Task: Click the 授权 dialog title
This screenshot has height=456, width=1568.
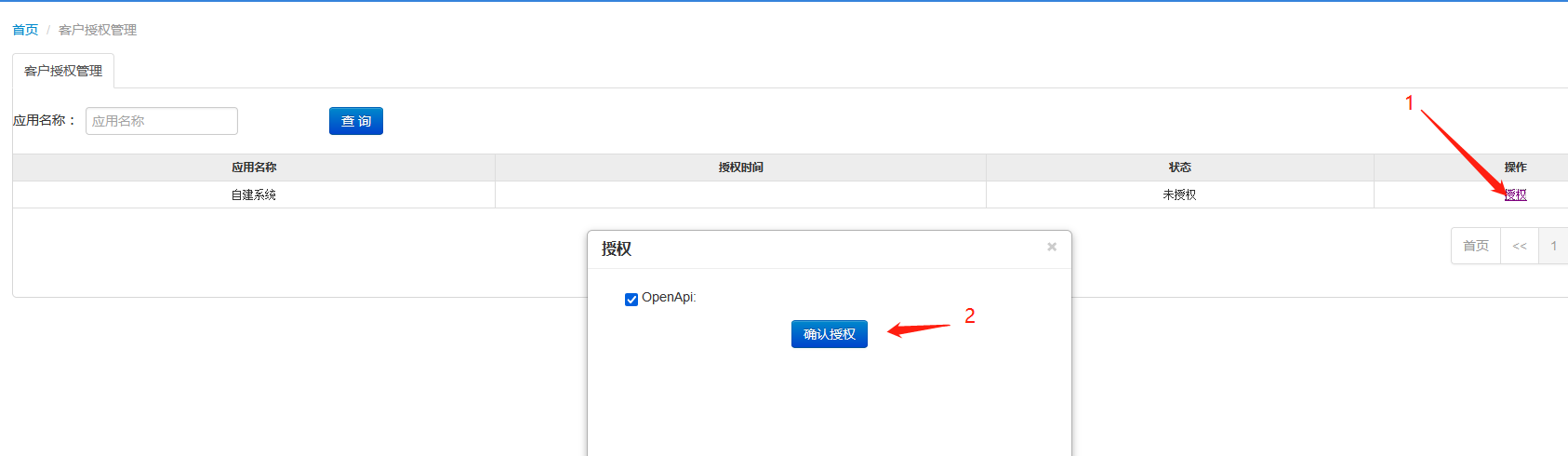Action: coord(617,248)
